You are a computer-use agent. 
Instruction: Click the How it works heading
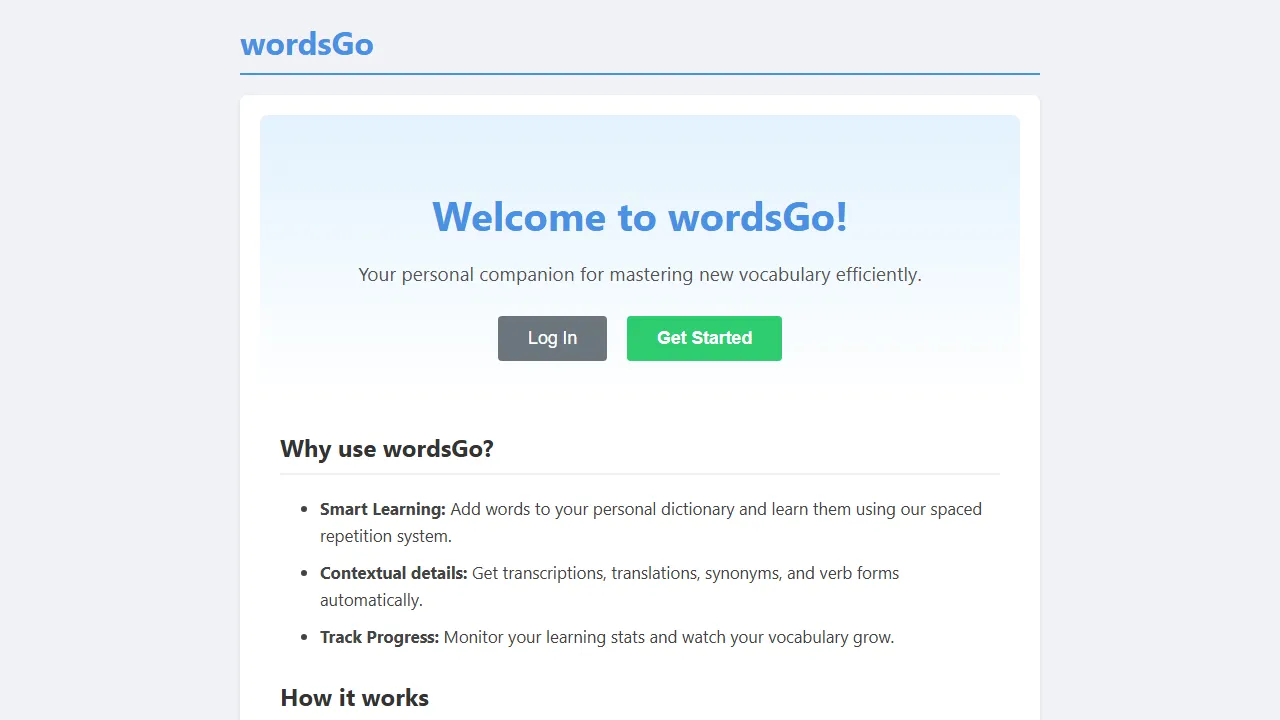[x=354, y=698]
